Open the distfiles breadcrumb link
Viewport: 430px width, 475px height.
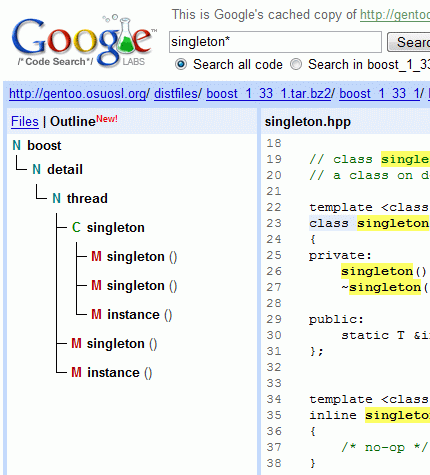point(176,94)
